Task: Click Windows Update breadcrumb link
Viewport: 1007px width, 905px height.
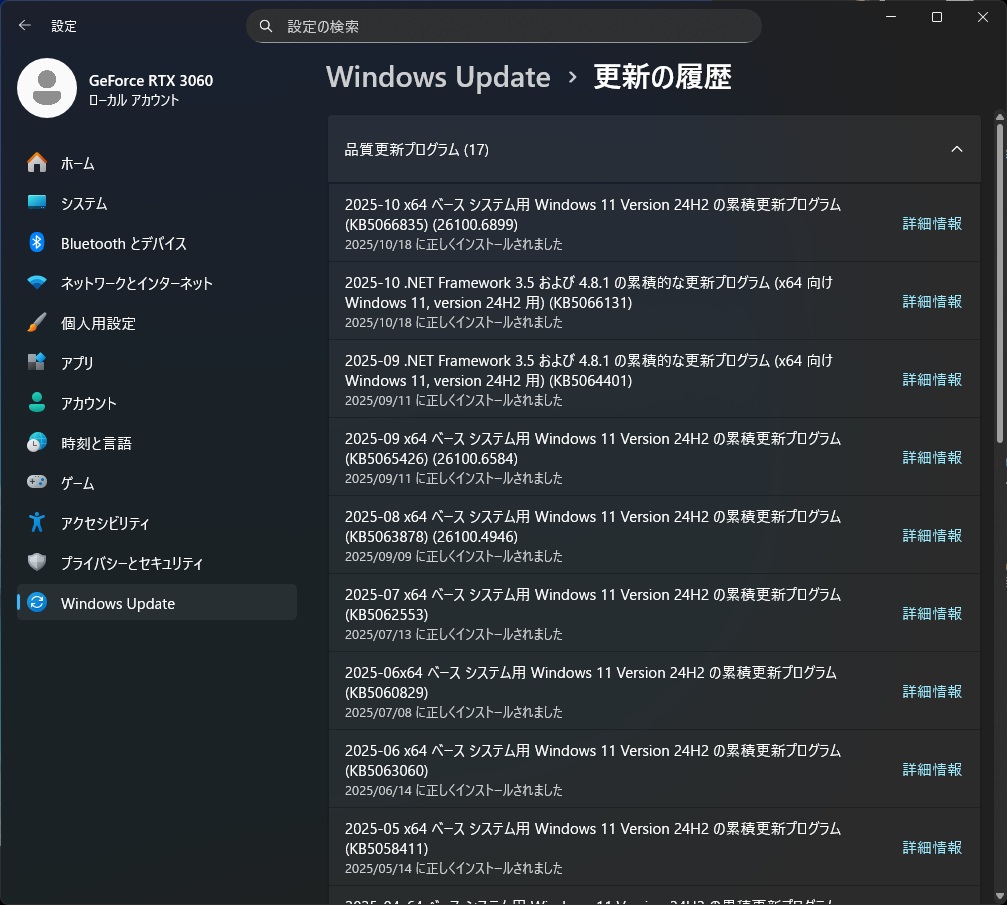Action: [x=438, y=77]
